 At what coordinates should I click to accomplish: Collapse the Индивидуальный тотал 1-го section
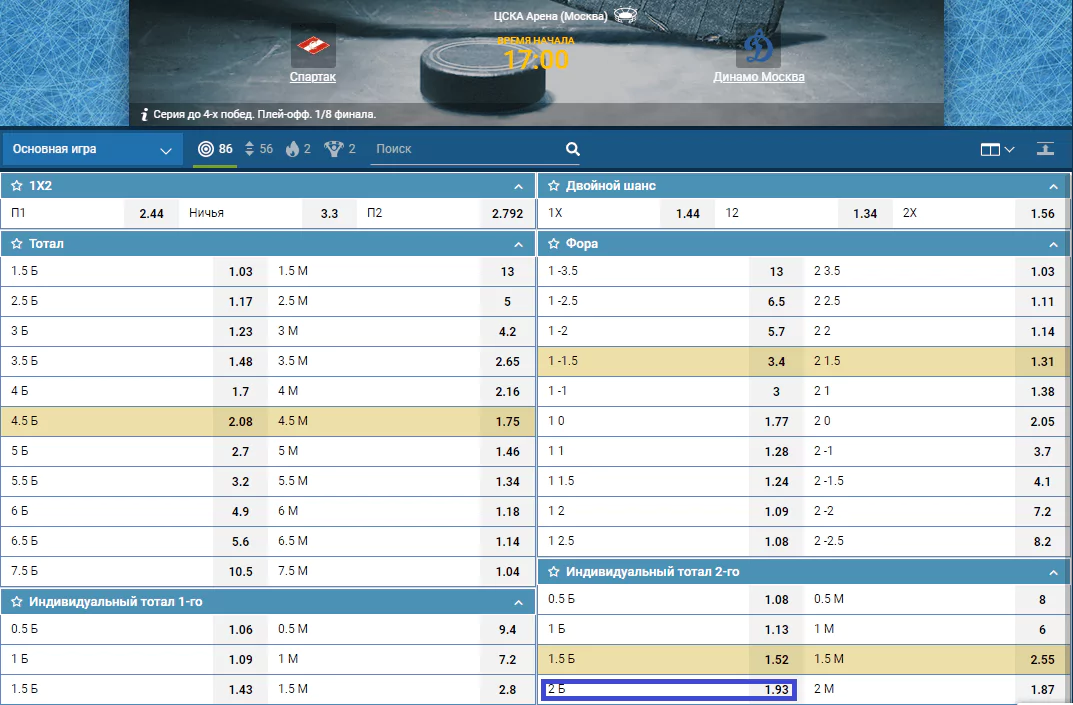click(x=518, y=603)
